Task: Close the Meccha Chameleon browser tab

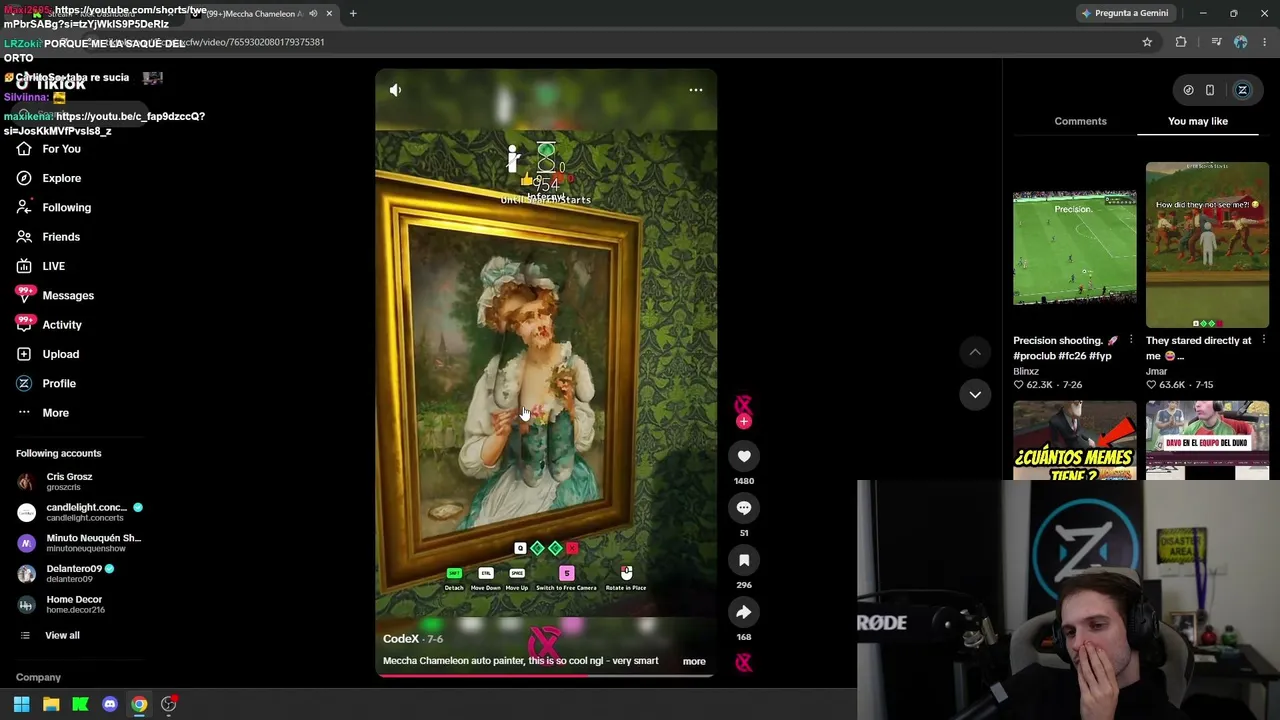Action: pos(329,13)
